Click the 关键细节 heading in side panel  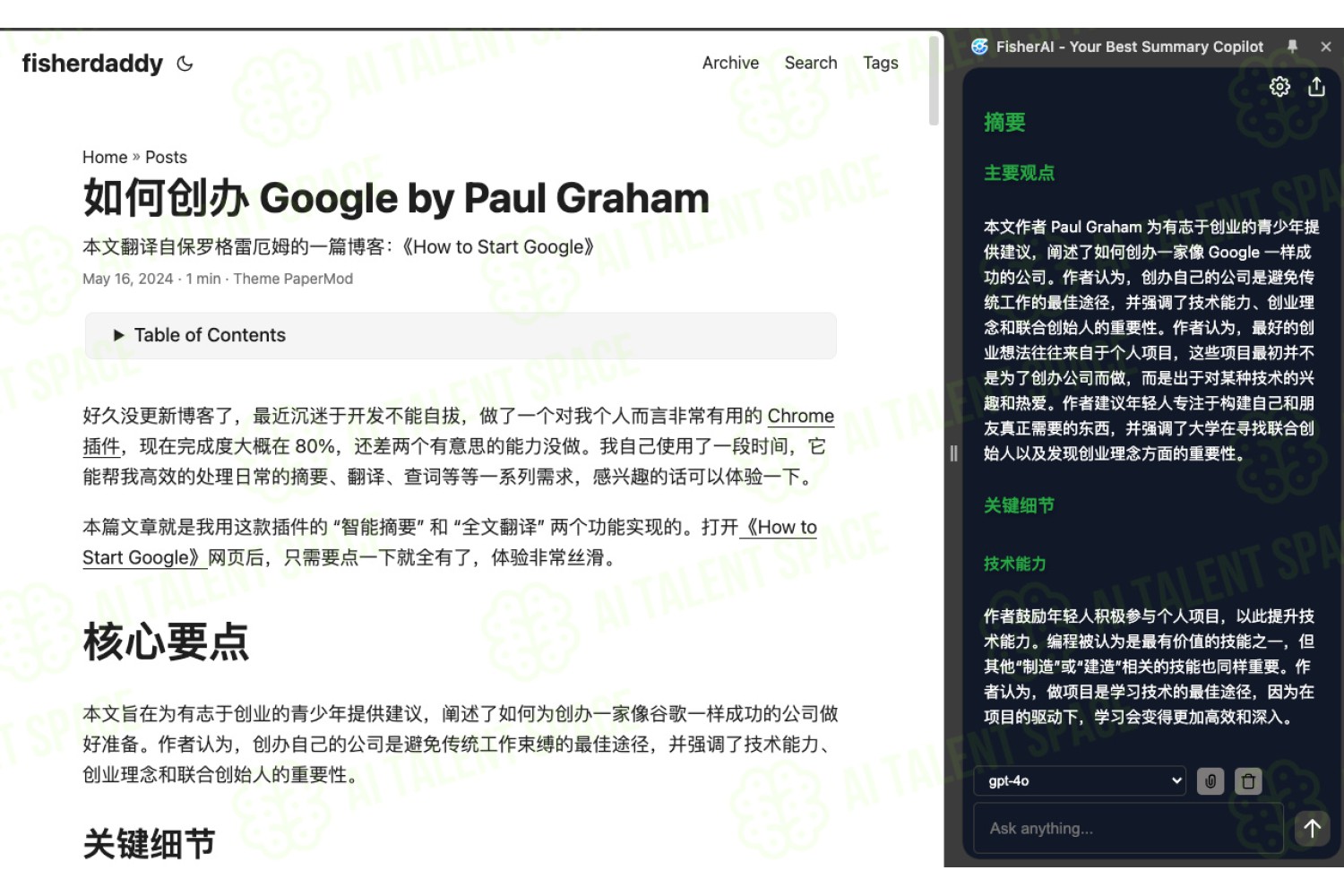(1019, 505)
